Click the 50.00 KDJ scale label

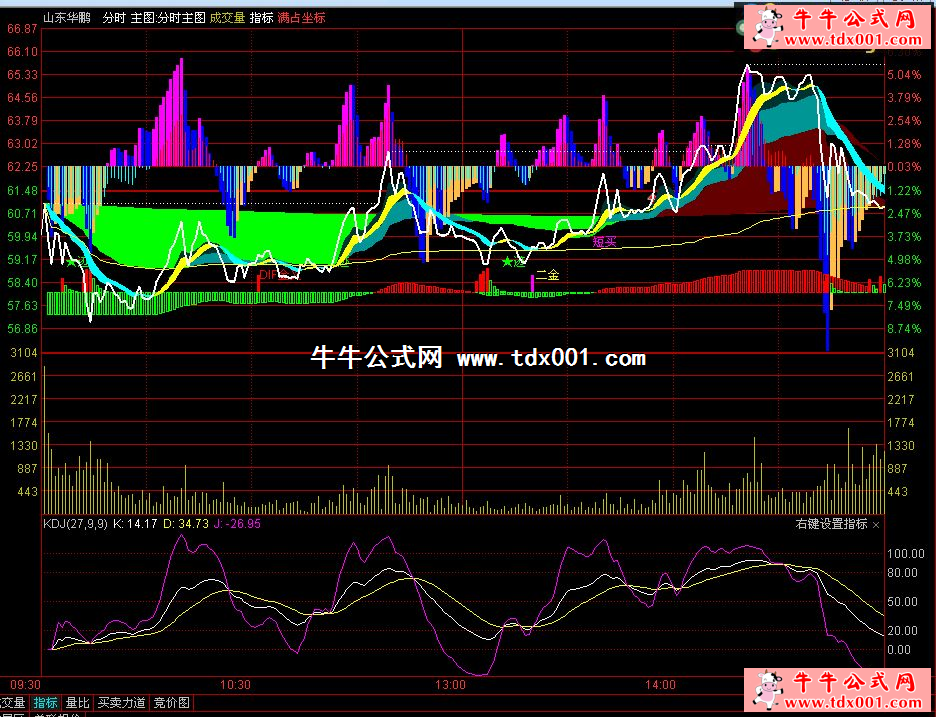(x=903, y=602)
